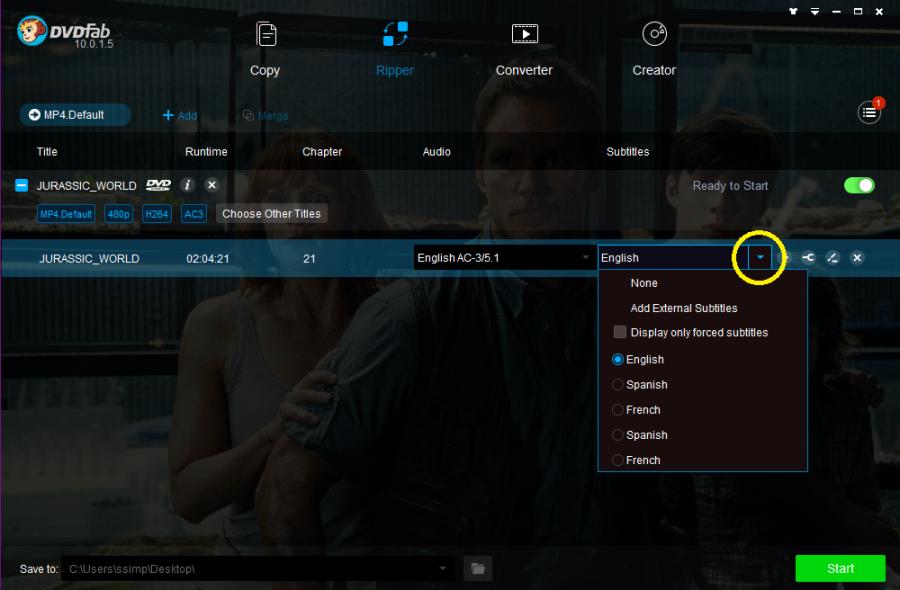
Task: Click the MP4.Default profile tag
Action: click(66, 214)
